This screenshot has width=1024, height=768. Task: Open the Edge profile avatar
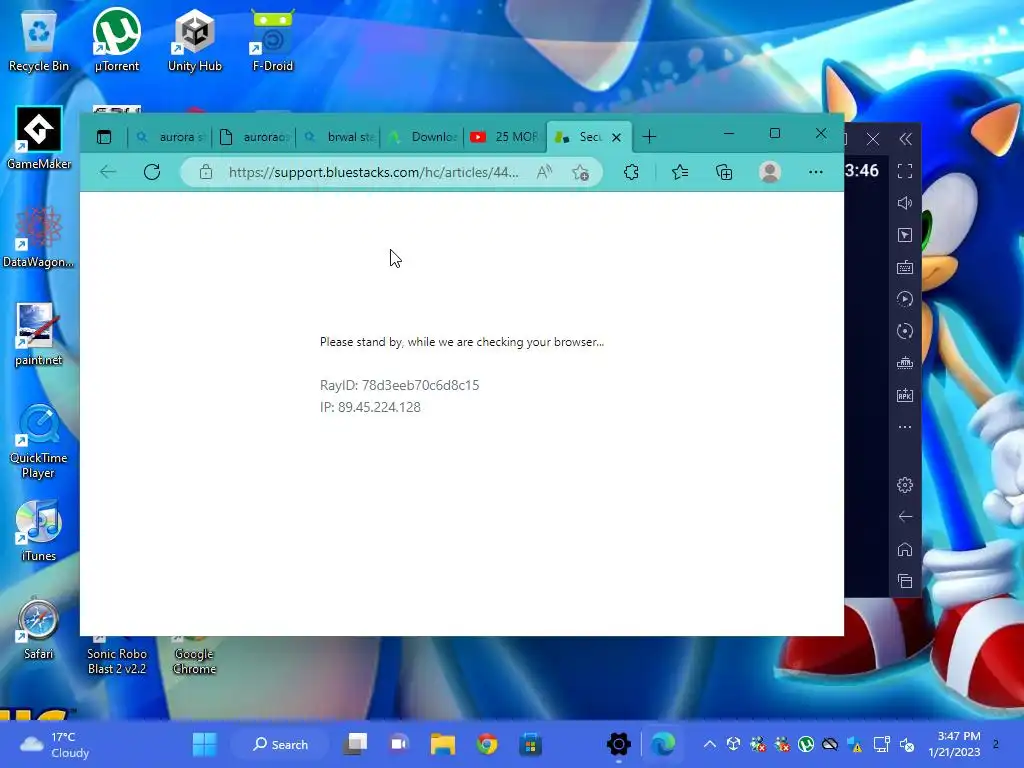pos(770,172)
